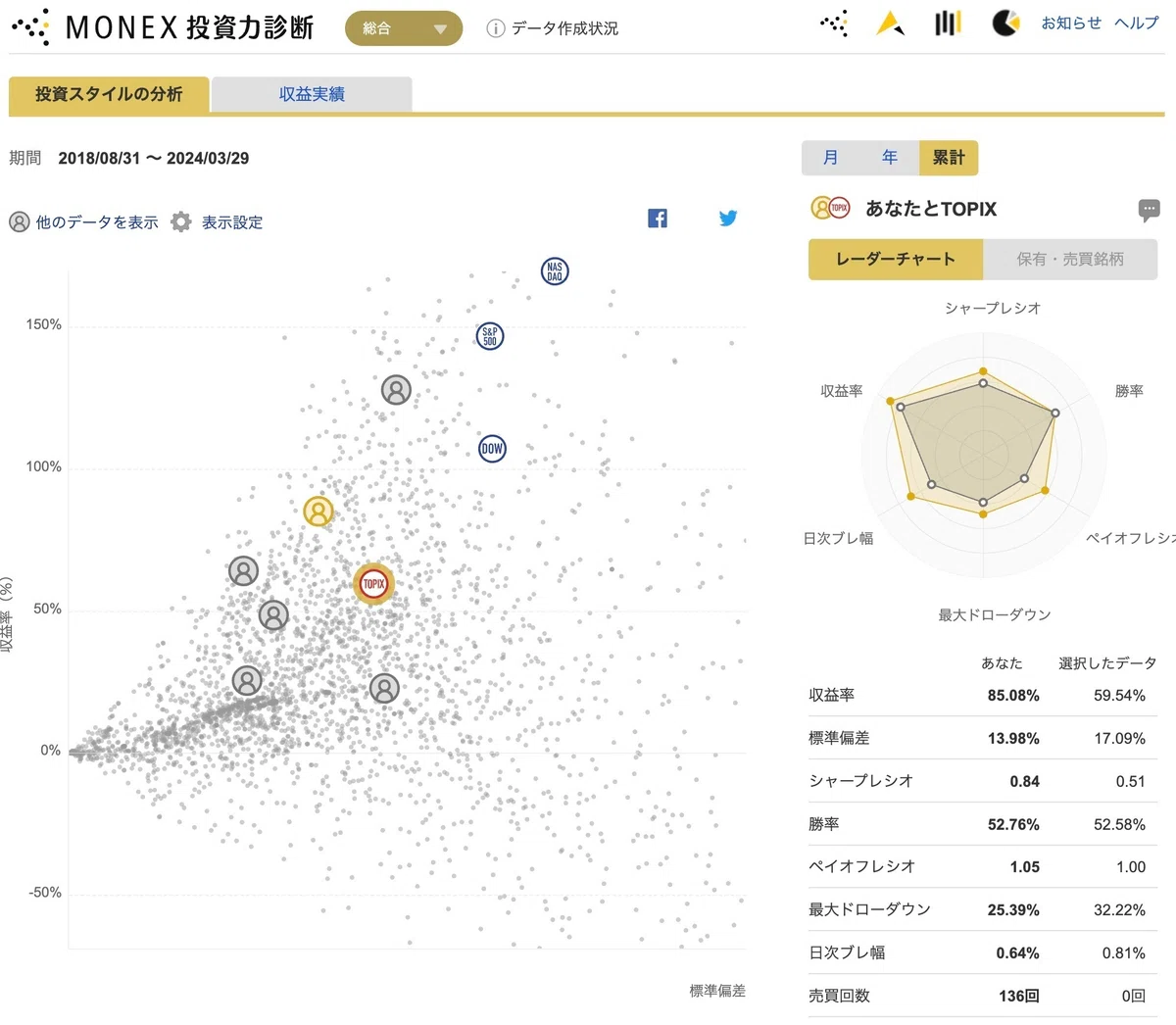Switch the period toggle to 月
Viewport: 1176px width, 1025px height.
[x=831, y=158]
